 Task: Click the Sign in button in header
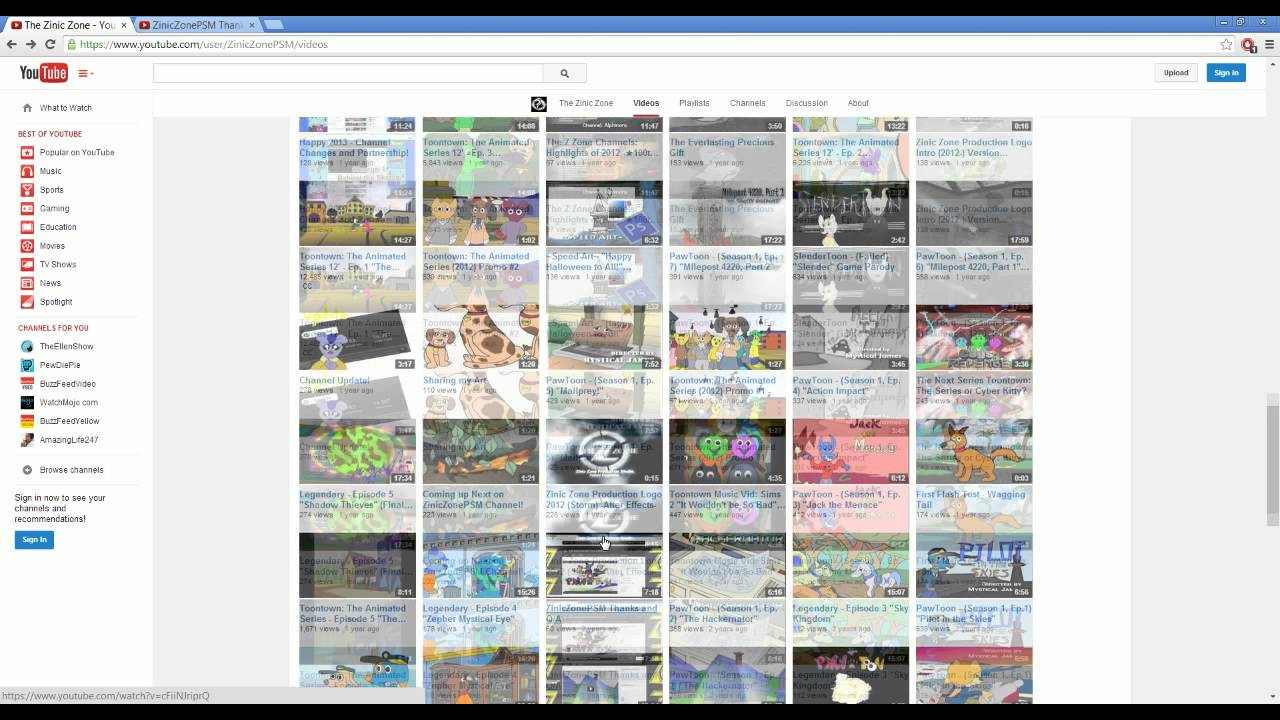coord(1226,73)
